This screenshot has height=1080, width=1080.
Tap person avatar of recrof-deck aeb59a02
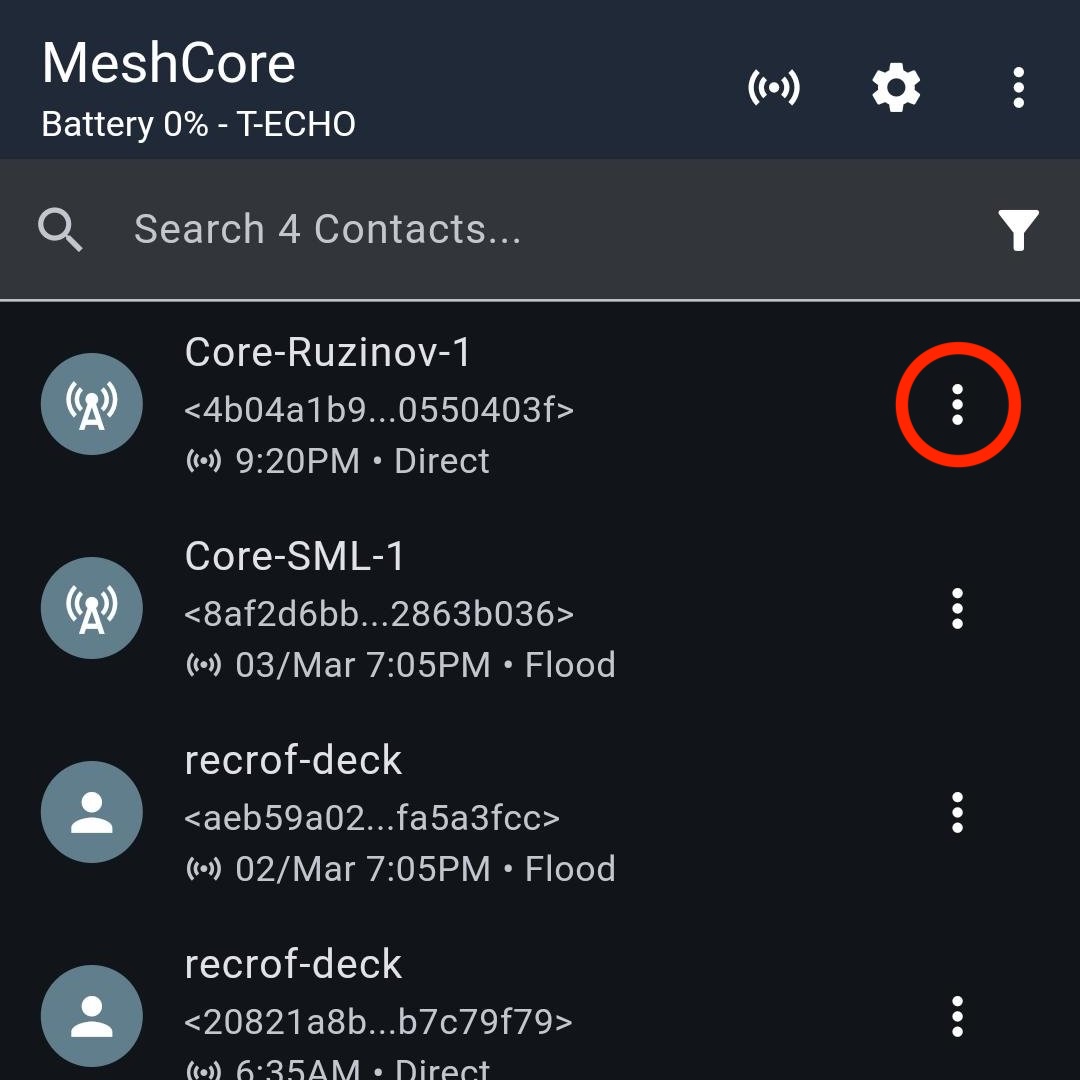92,812
